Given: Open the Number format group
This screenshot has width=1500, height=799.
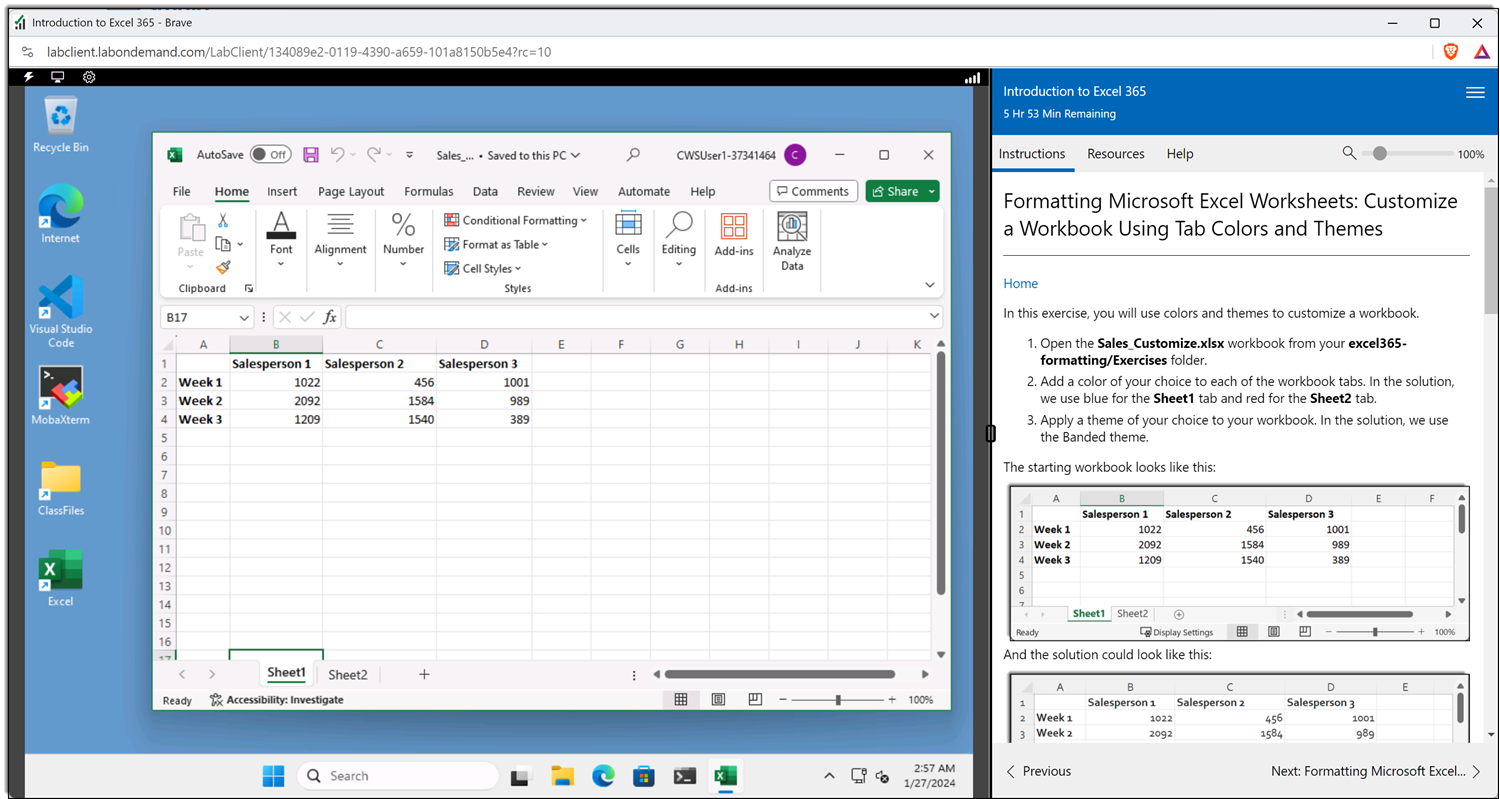Looking at the screenshot, I should pos(403,240).
